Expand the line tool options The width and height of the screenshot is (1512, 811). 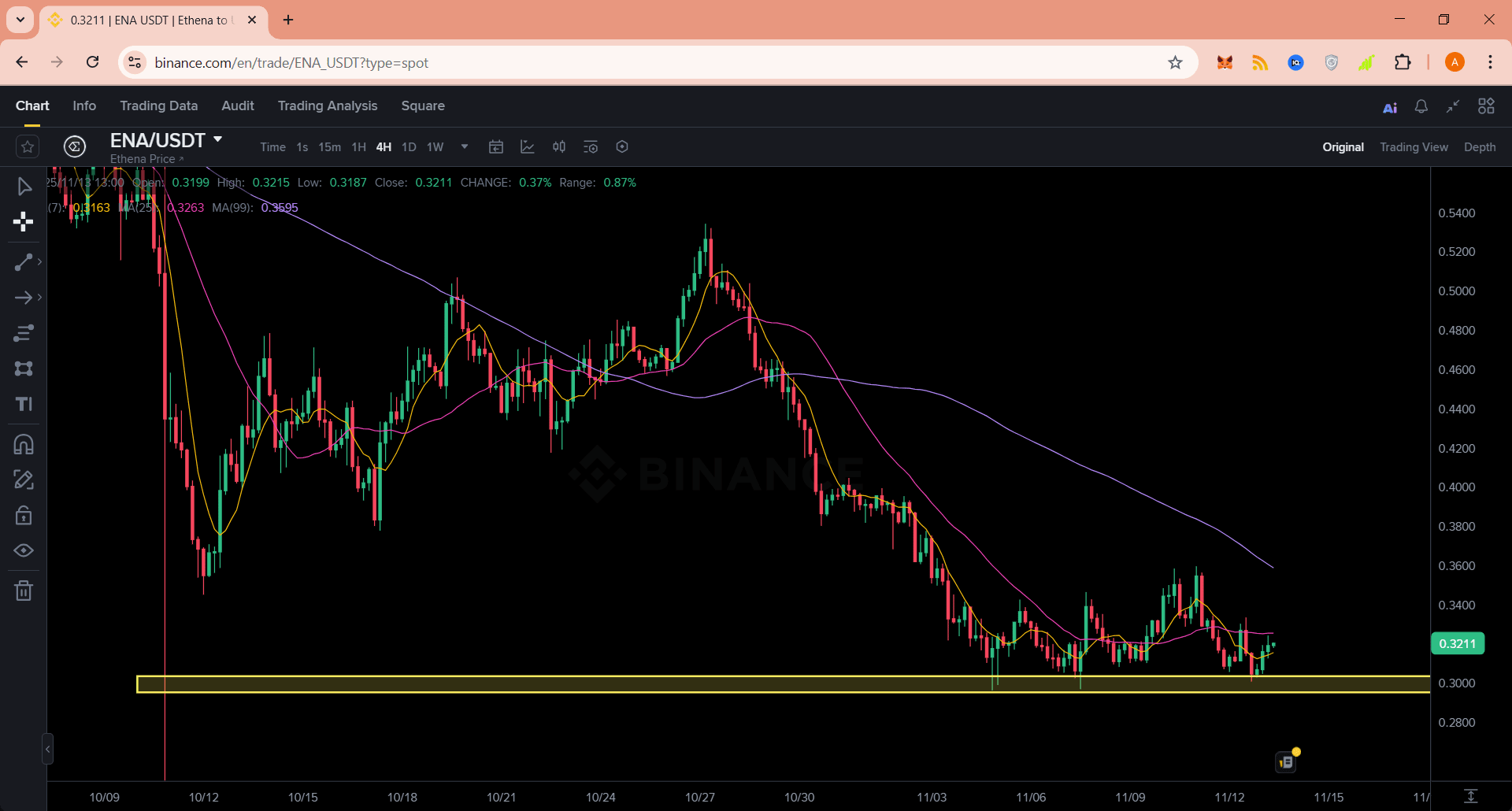pos(39,262)
